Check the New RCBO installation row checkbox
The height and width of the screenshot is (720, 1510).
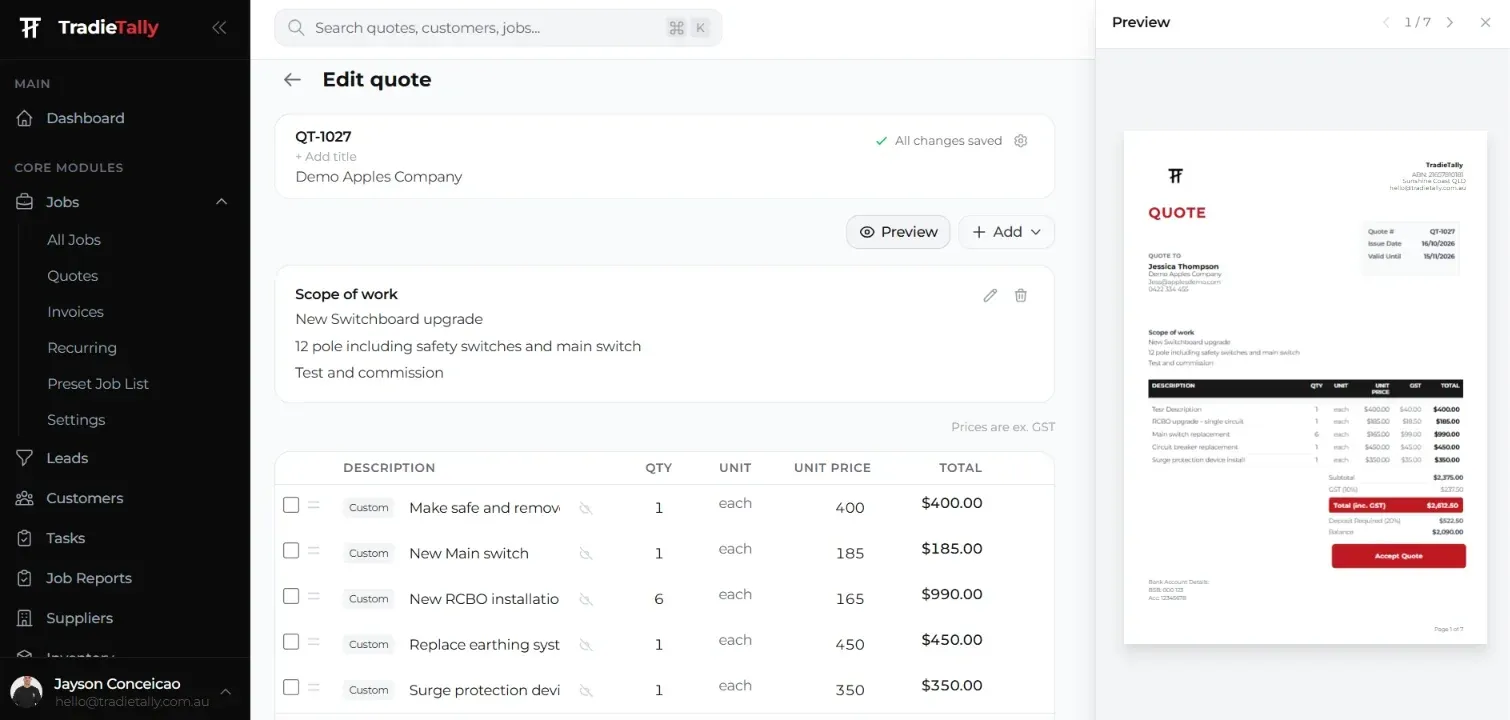(291, 596)
